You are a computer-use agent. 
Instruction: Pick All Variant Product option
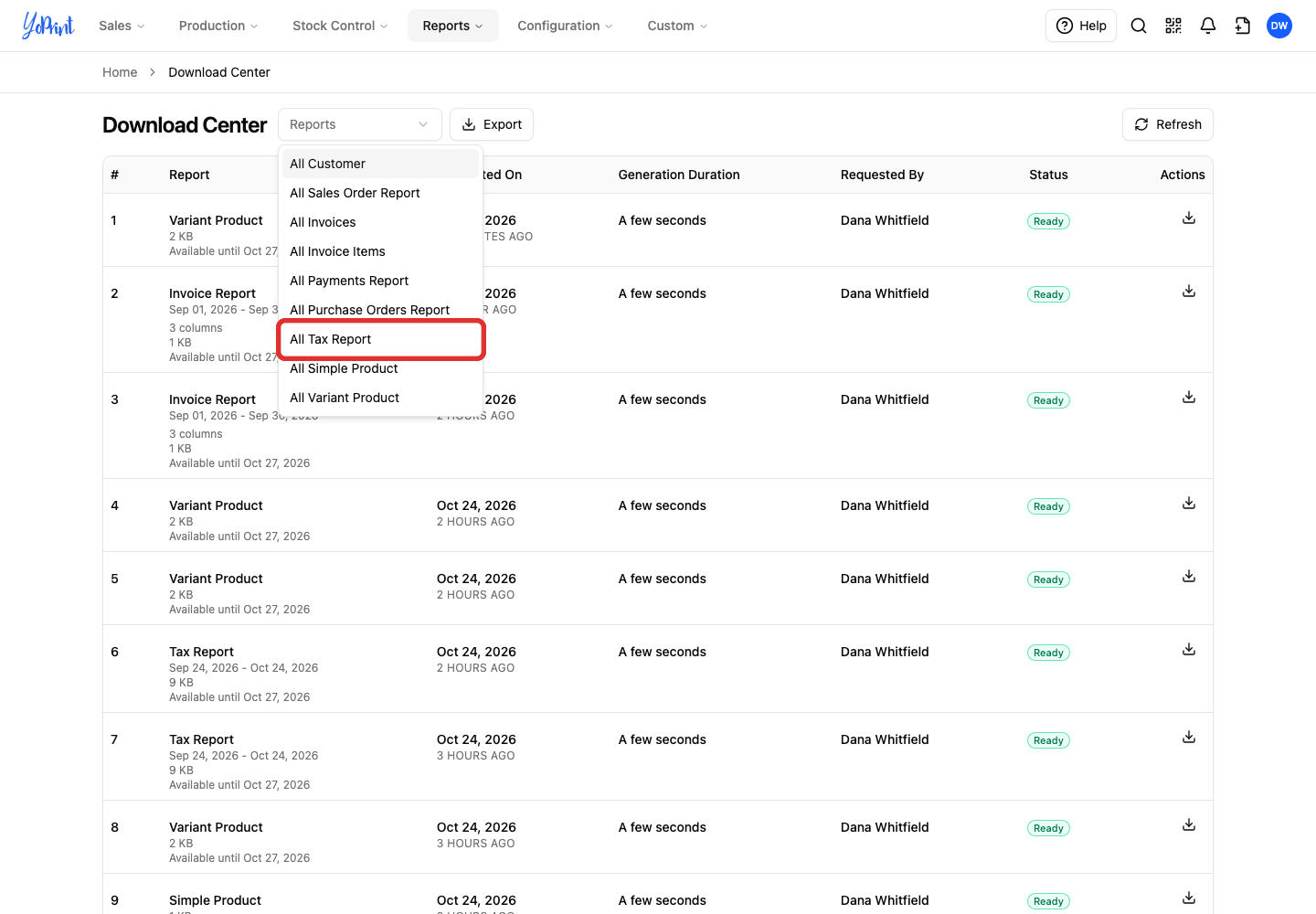tap(380, 398)
